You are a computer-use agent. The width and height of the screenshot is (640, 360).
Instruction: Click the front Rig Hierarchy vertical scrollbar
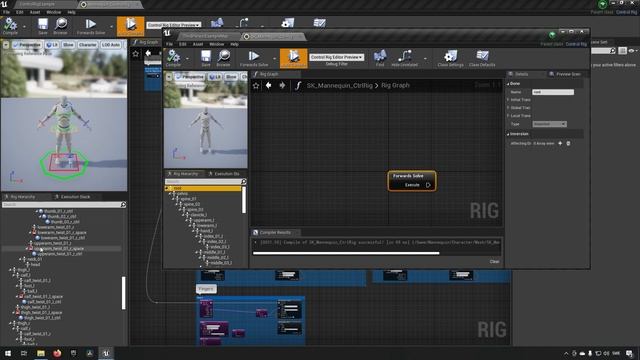click(244, 200)
